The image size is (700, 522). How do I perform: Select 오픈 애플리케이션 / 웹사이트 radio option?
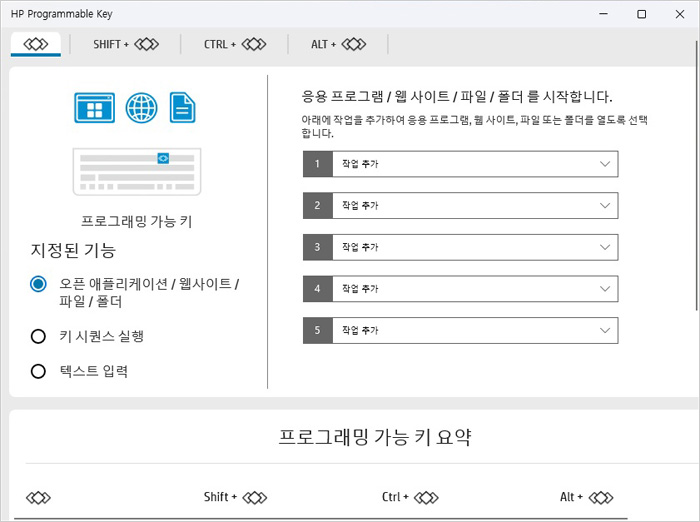click(x=38, y=284)
